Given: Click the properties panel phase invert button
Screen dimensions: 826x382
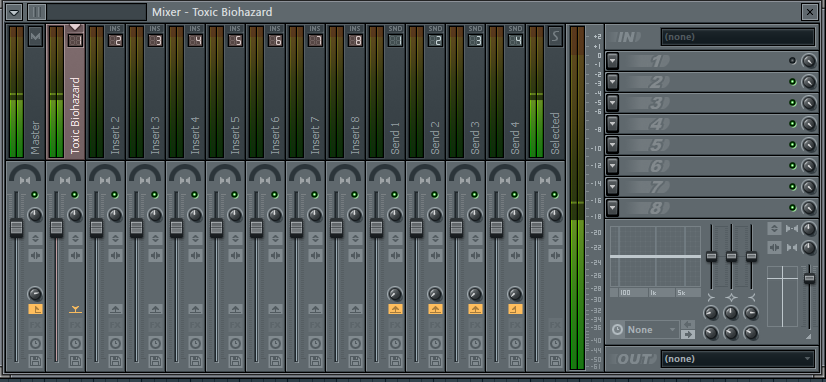Looking at the screenshot, I should pyautogui.click(x=774, y=229).
